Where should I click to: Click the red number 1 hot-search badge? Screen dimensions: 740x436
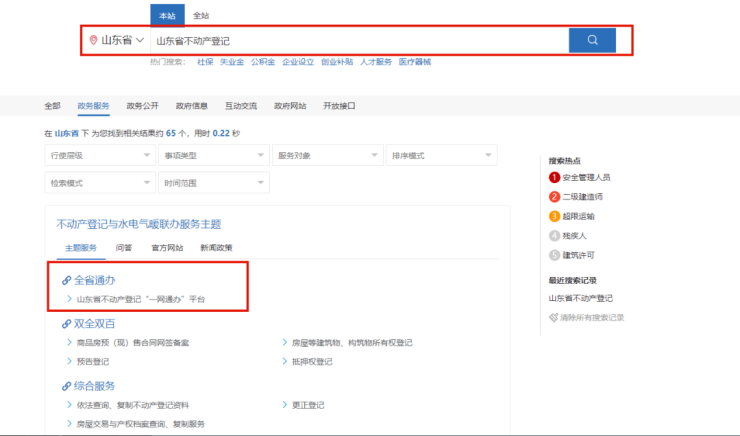[x=554, y=177]
